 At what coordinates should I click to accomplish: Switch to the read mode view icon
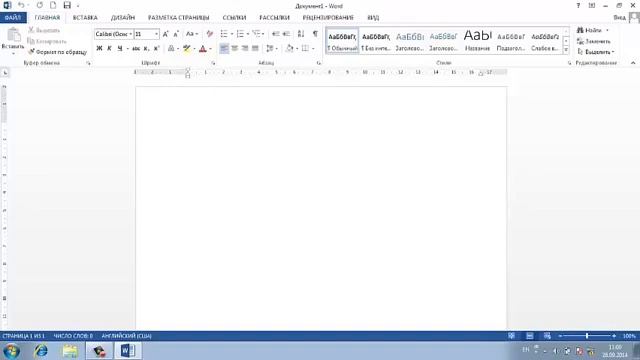click(511, 336)
